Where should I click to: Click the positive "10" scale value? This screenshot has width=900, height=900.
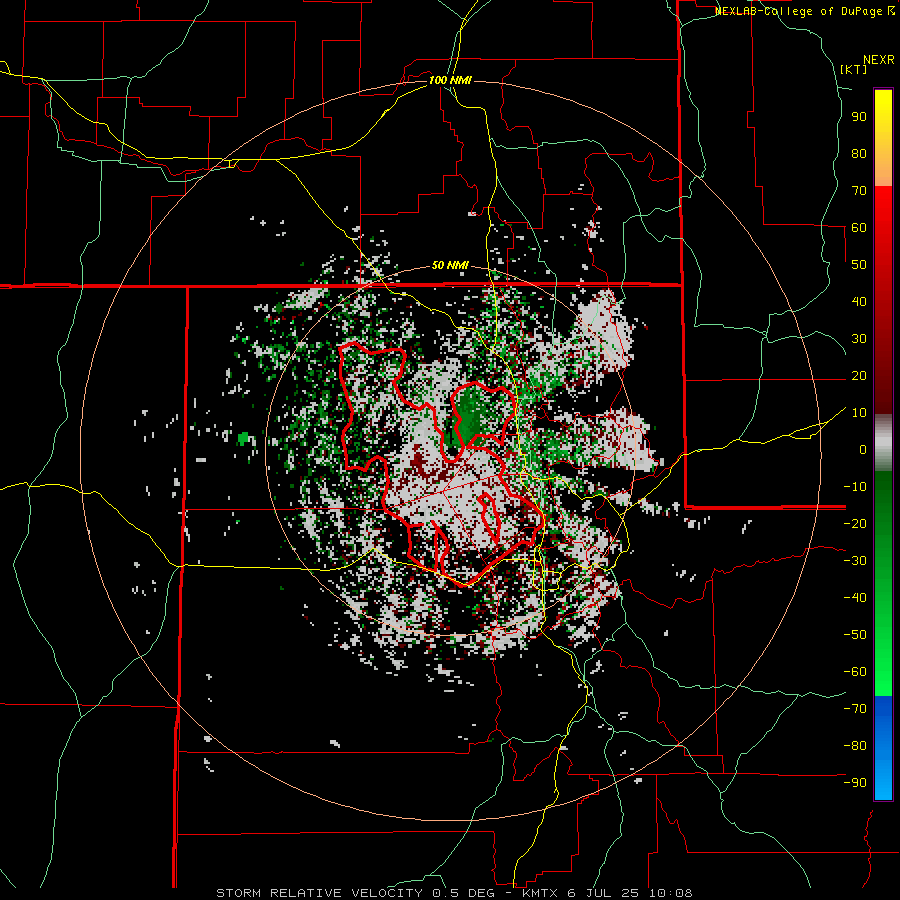click(859, 413)
